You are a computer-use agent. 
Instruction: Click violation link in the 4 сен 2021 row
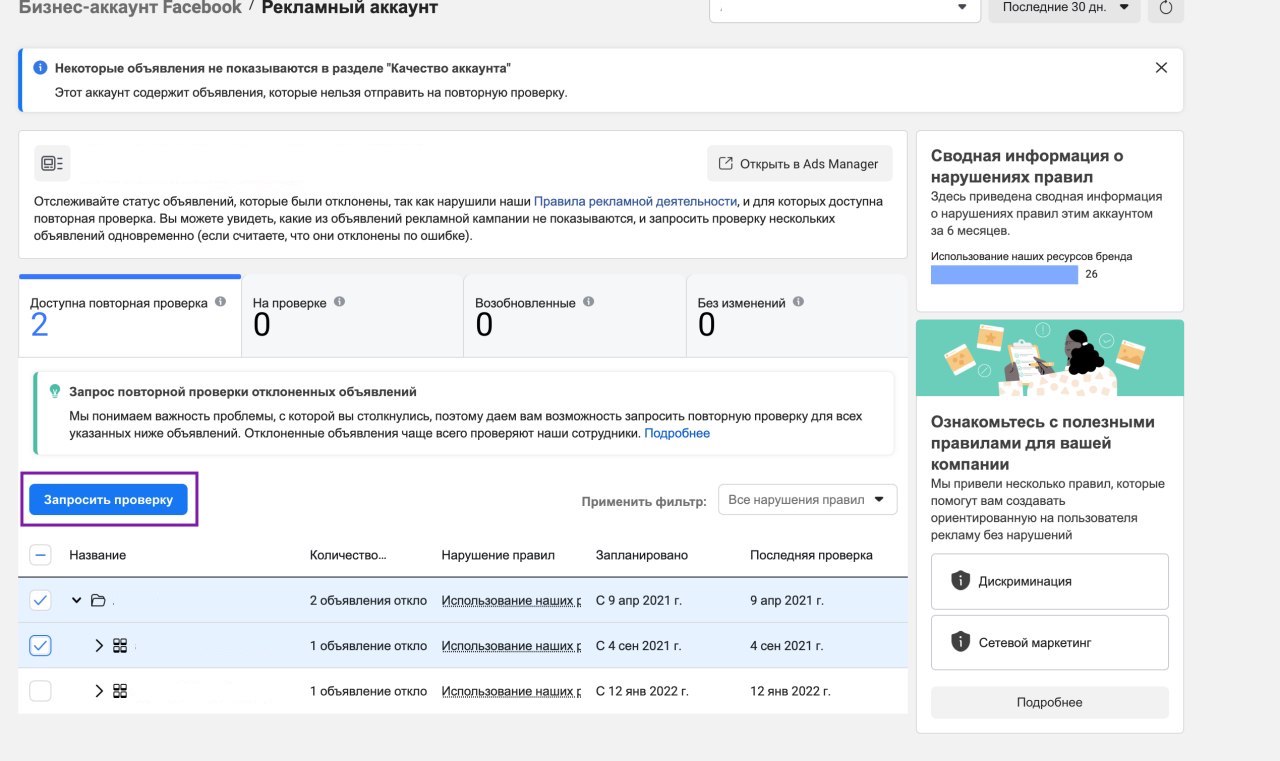511,645
